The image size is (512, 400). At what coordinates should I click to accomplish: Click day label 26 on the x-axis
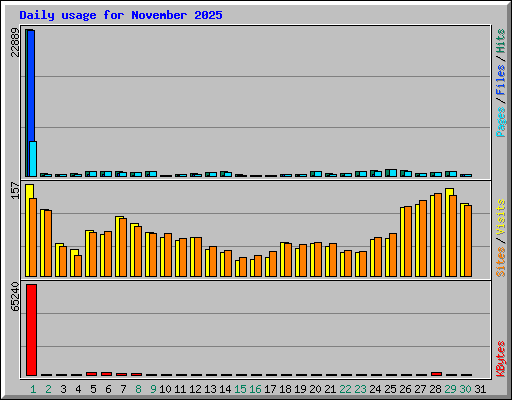pos(405,389)
